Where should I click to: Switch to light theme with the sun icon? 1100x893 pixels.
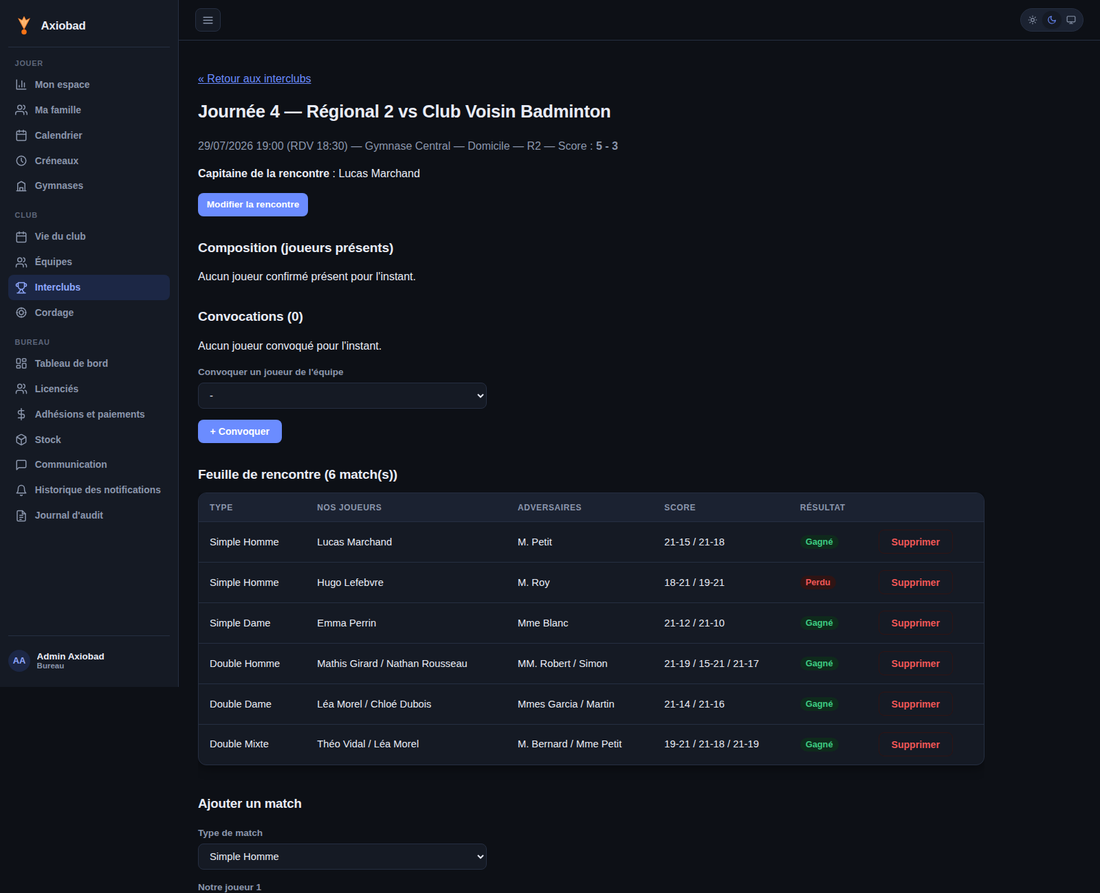coord(1032,20)
